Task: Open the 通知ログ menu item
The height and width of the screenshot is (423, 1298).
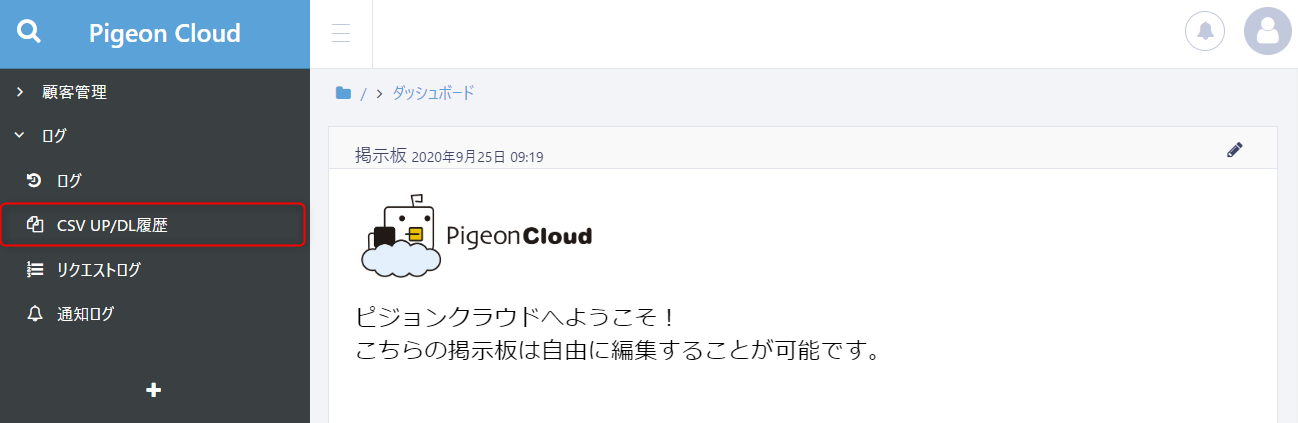Action: pos(85,314)
